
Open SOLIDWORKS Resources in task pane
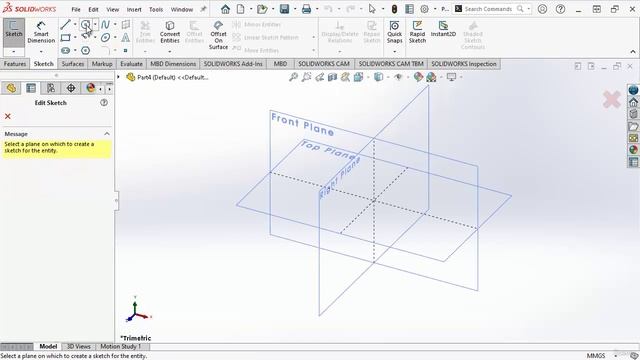[x=633, y=102]
